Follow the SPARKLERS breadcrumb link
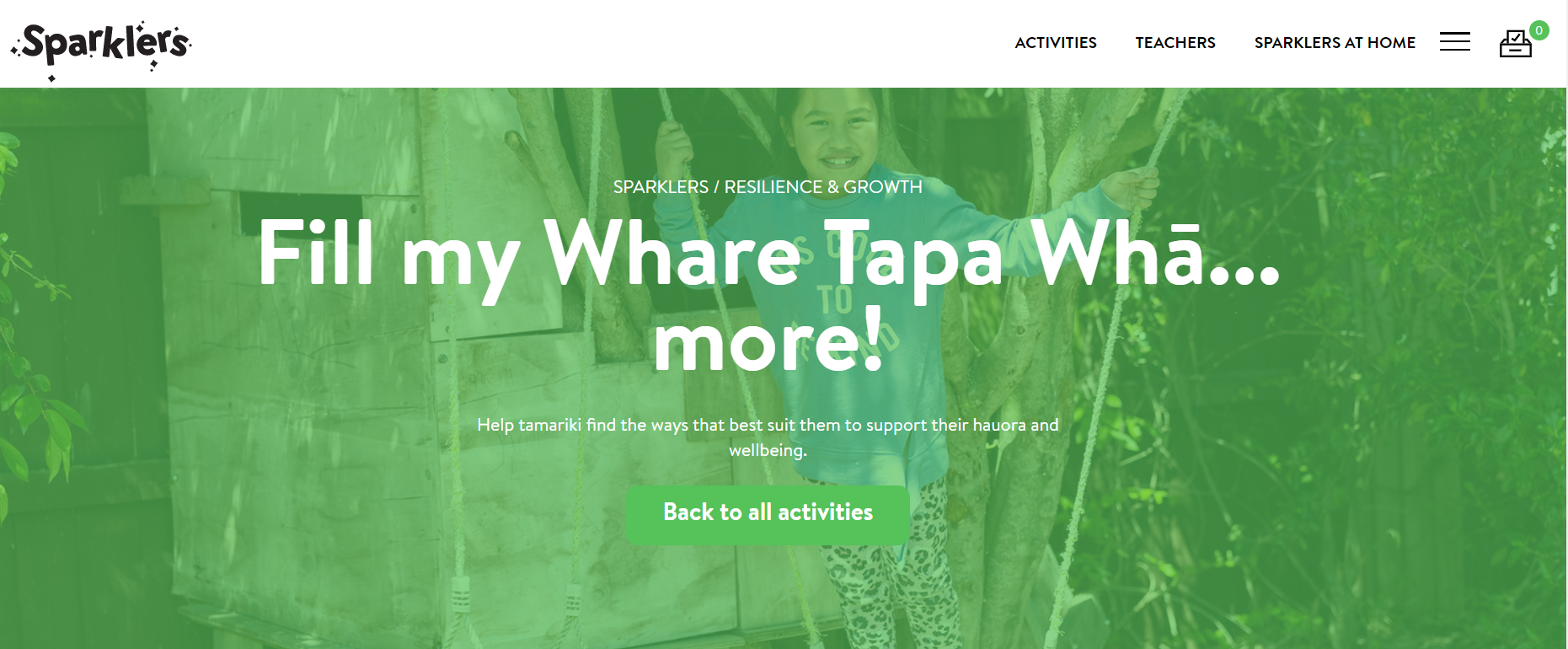The height and width of the screenshot is (649, 1568). (x=661, y=187)
